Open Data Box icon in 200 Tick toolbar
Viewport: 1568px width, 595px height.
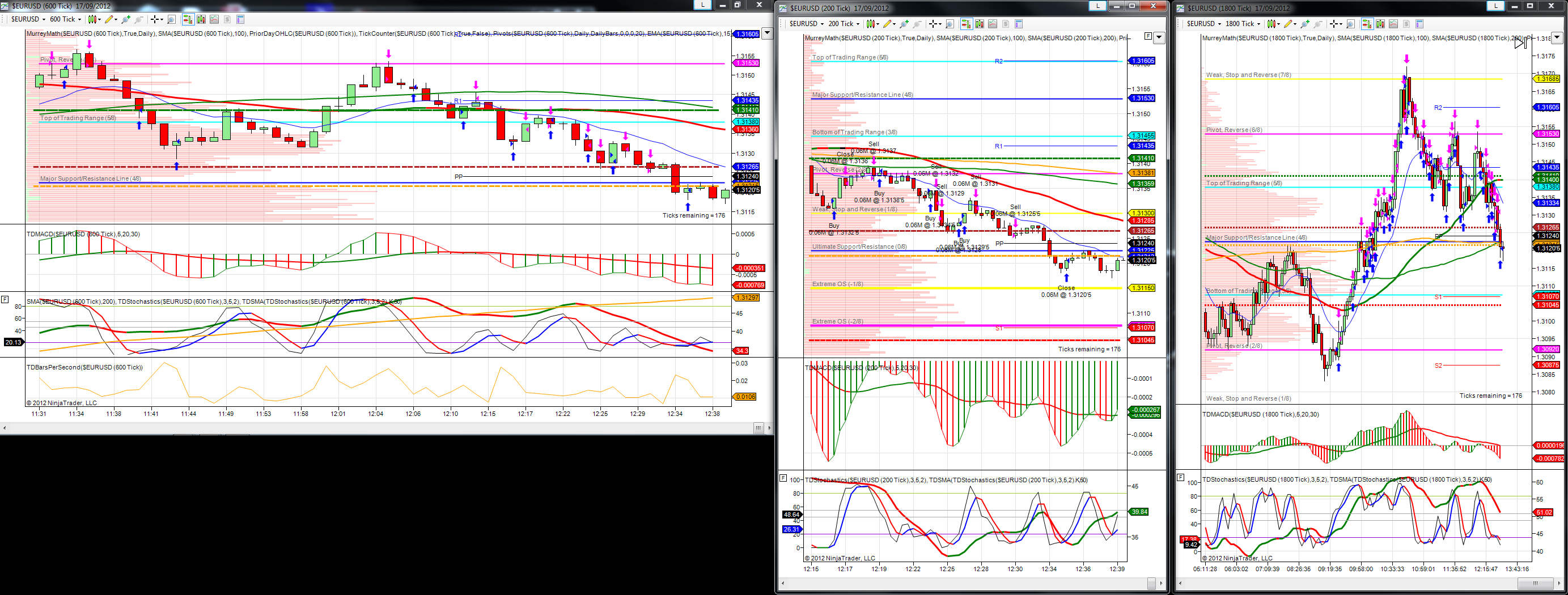tap(950, 24)
